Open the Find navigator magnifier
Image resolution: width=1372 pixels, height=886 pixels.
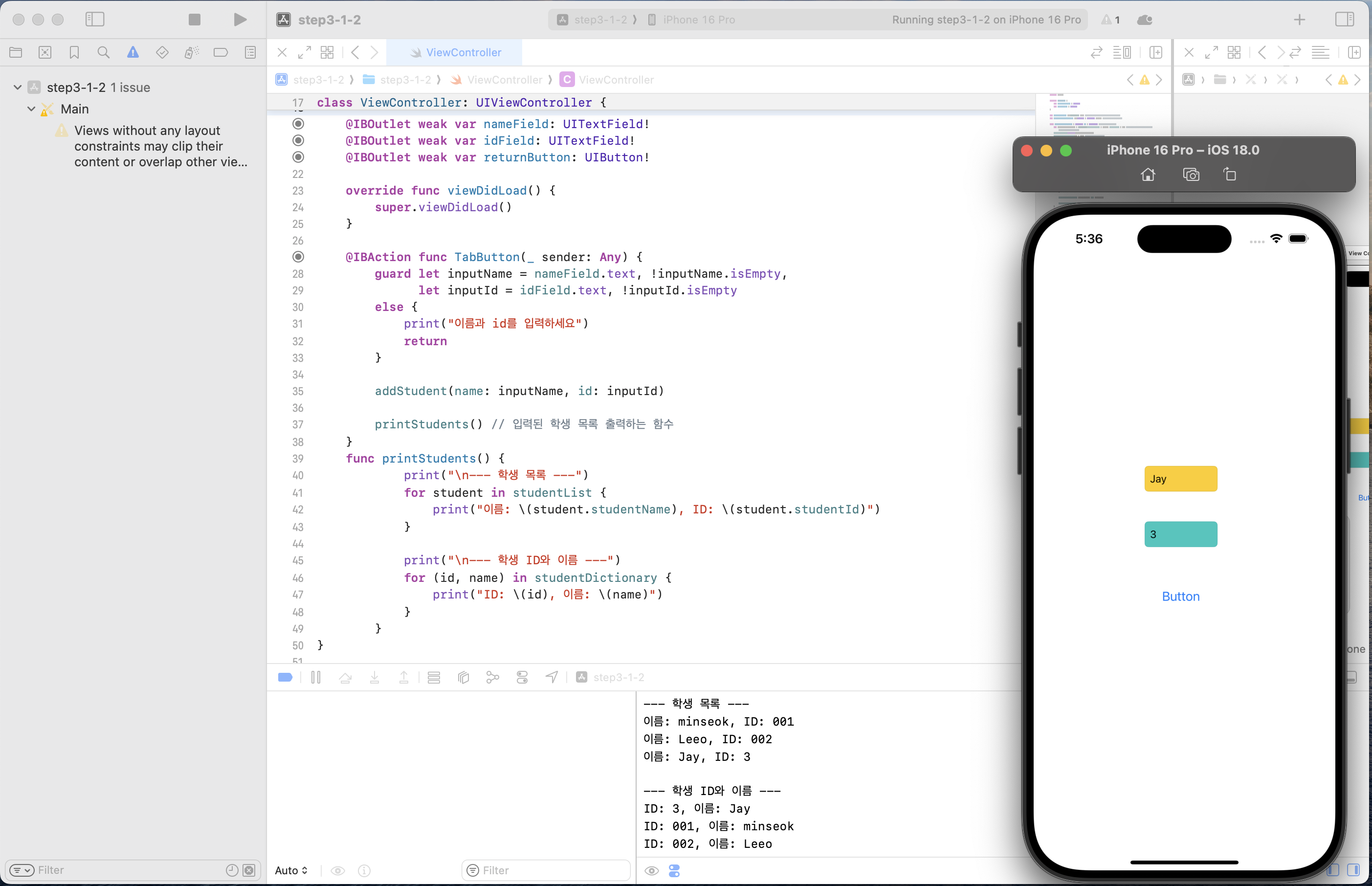pyautogui.click(x=104, y=52)
